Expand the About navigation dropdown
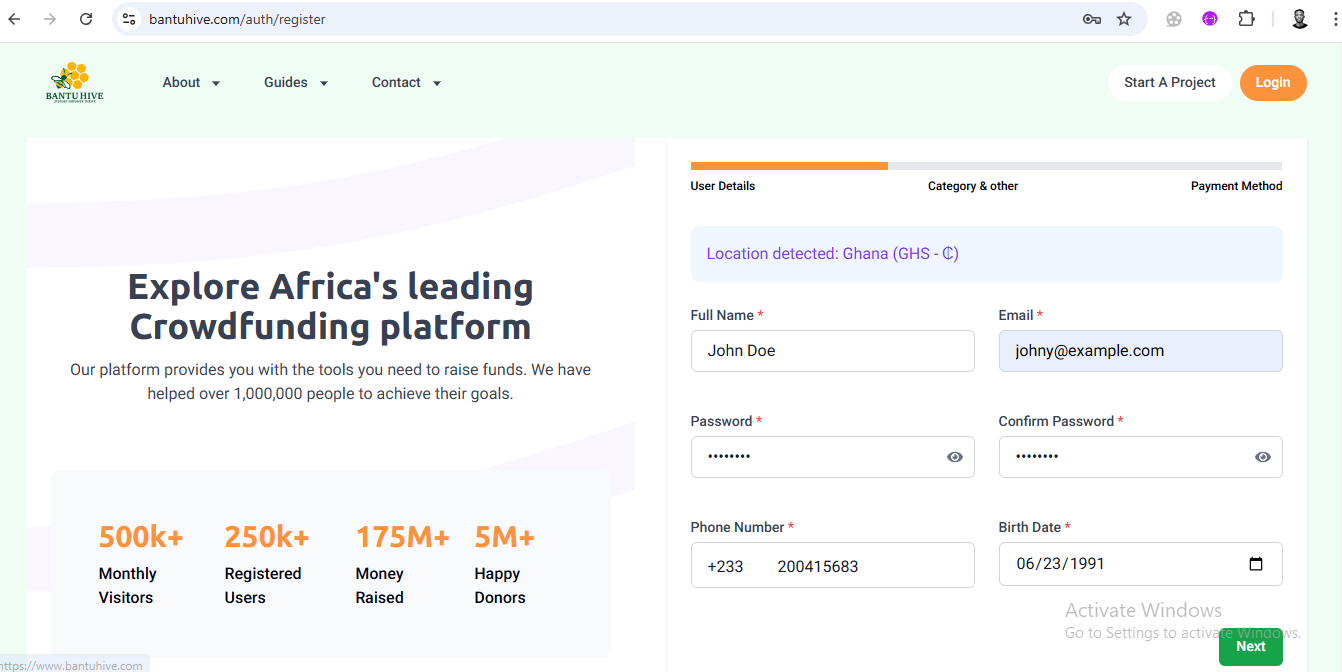Screen dimensions: 1342x672 pyautogui.click(x=191, y=82)
